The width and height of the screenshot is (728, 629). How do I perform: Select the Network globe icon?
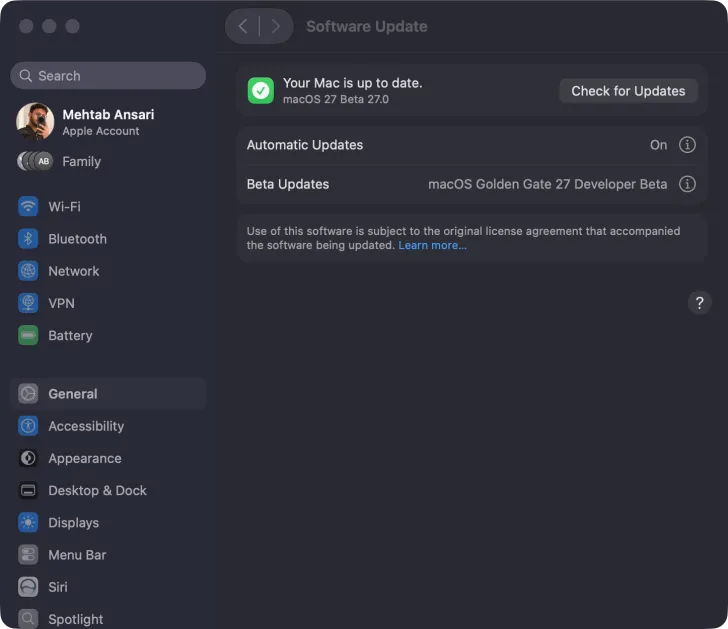coord(28,271)
